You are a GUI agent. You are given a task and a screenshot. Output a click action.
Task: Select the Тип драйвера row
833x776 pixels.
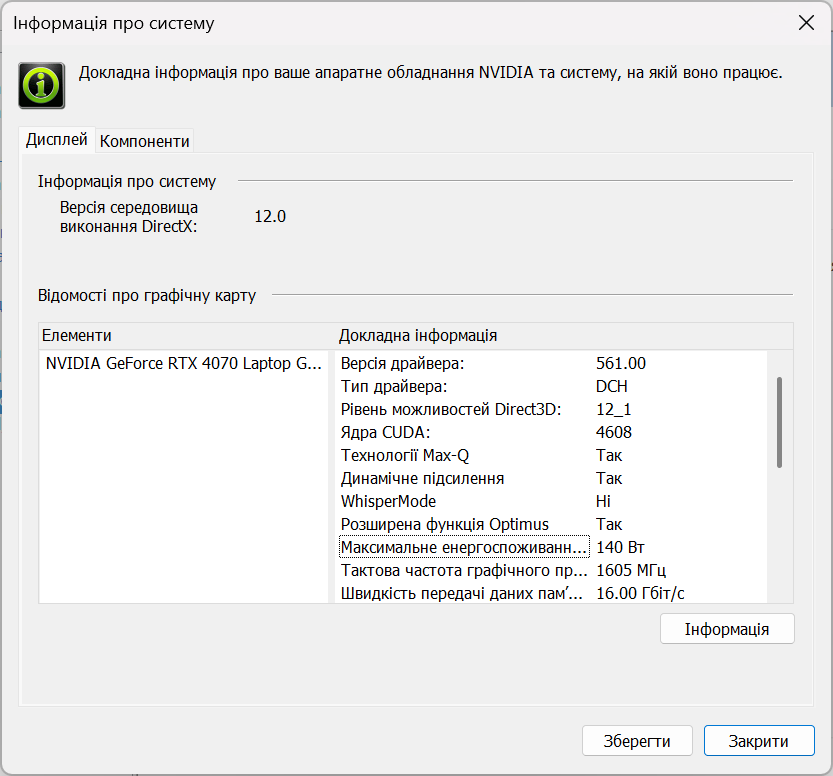553,386
